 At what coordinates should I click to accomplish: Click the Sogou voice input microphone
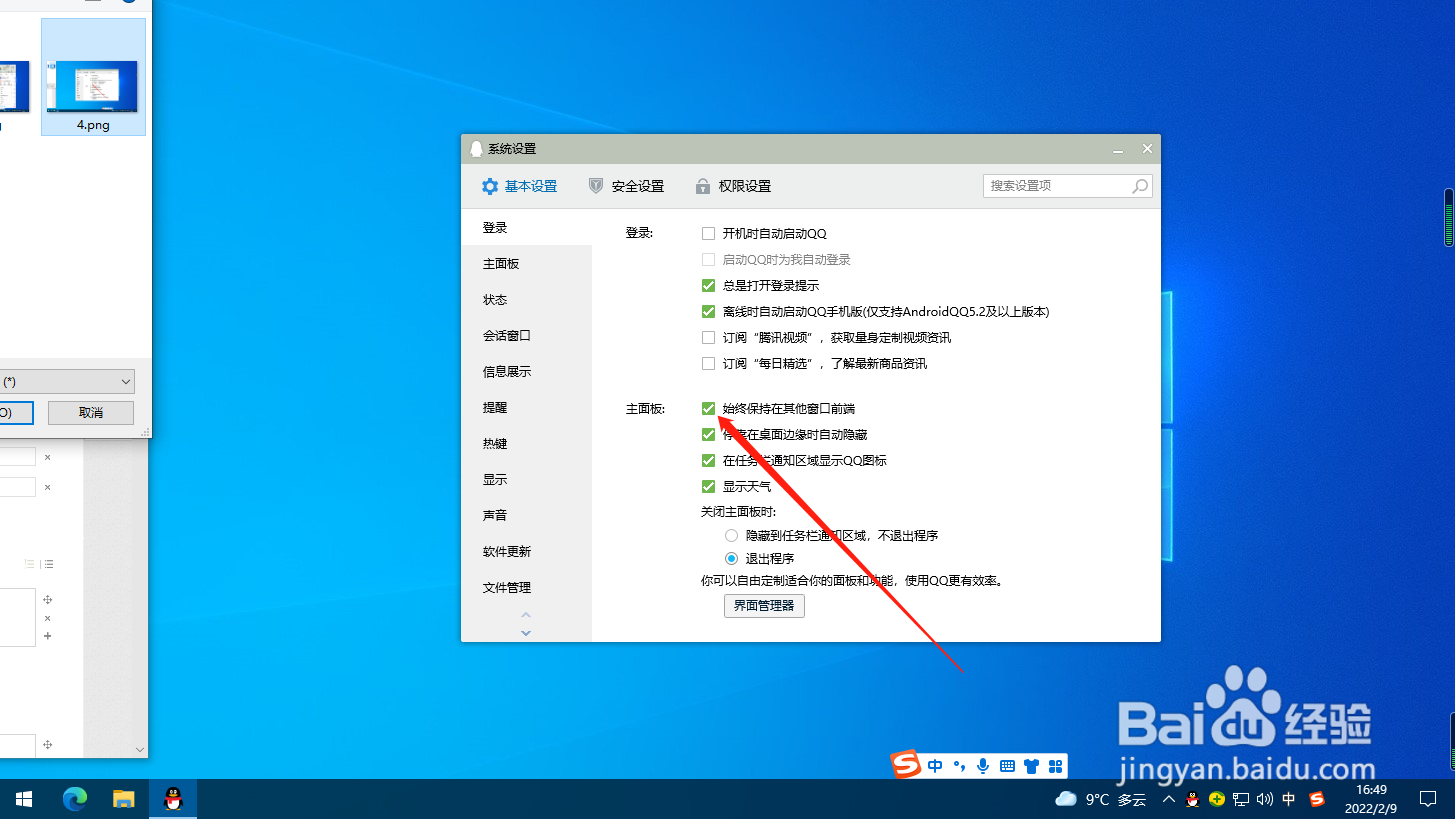984,766
